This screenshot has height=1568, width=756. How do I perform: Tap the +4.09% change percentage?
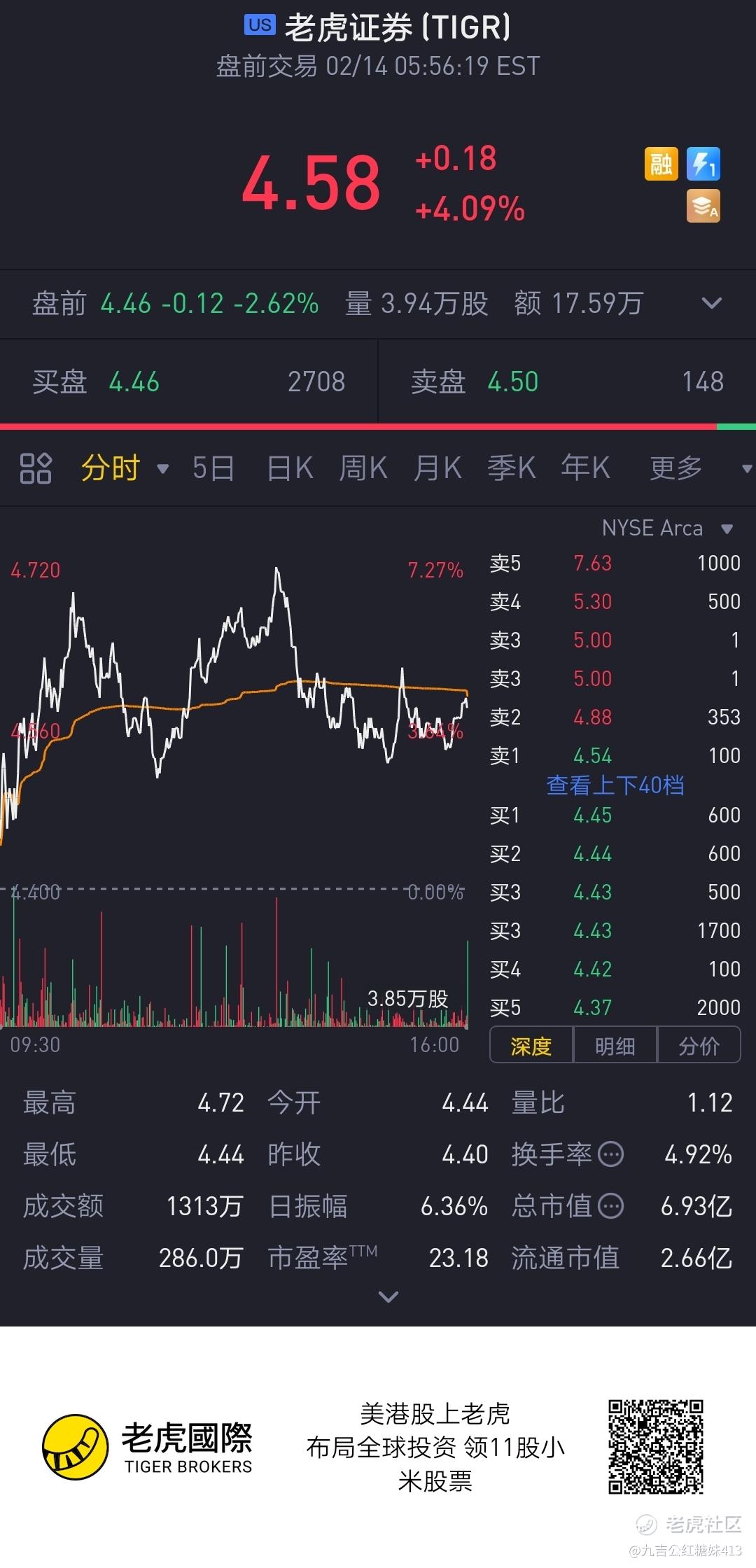click(x=470, y=209)
